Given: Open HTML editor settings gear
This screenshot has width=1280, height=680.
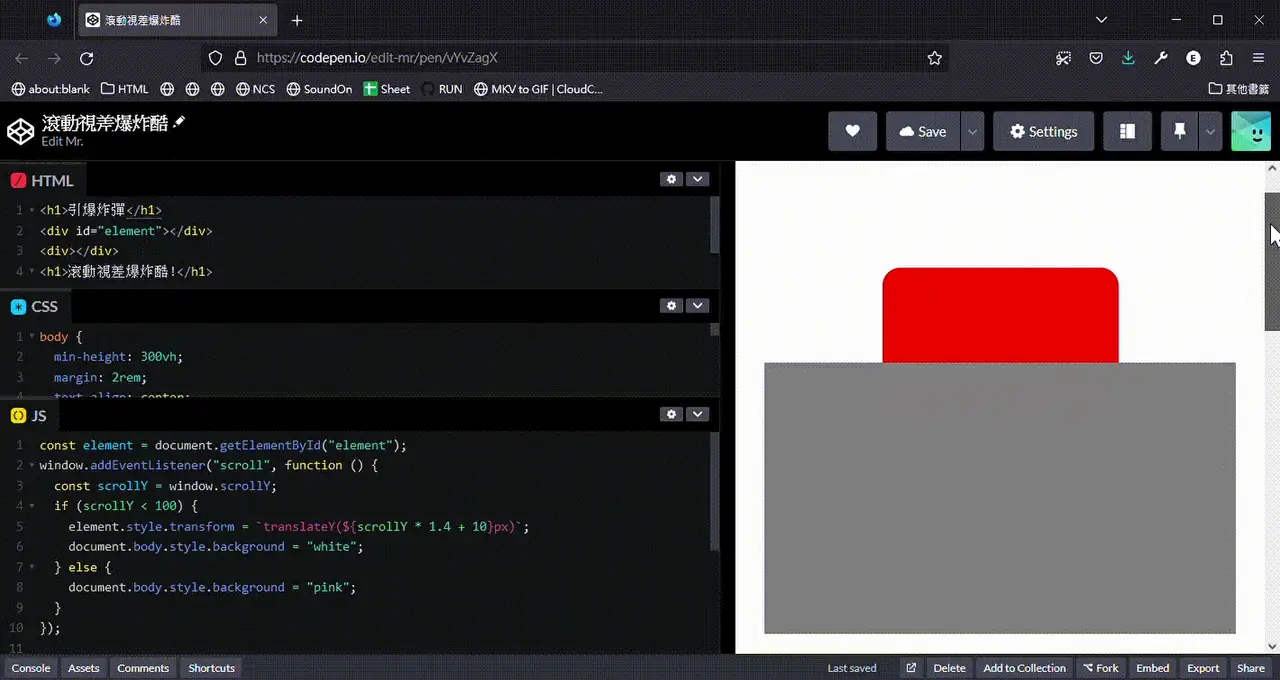Looking at the screenshot, I should pyautogui.click(x=671, y=179).
